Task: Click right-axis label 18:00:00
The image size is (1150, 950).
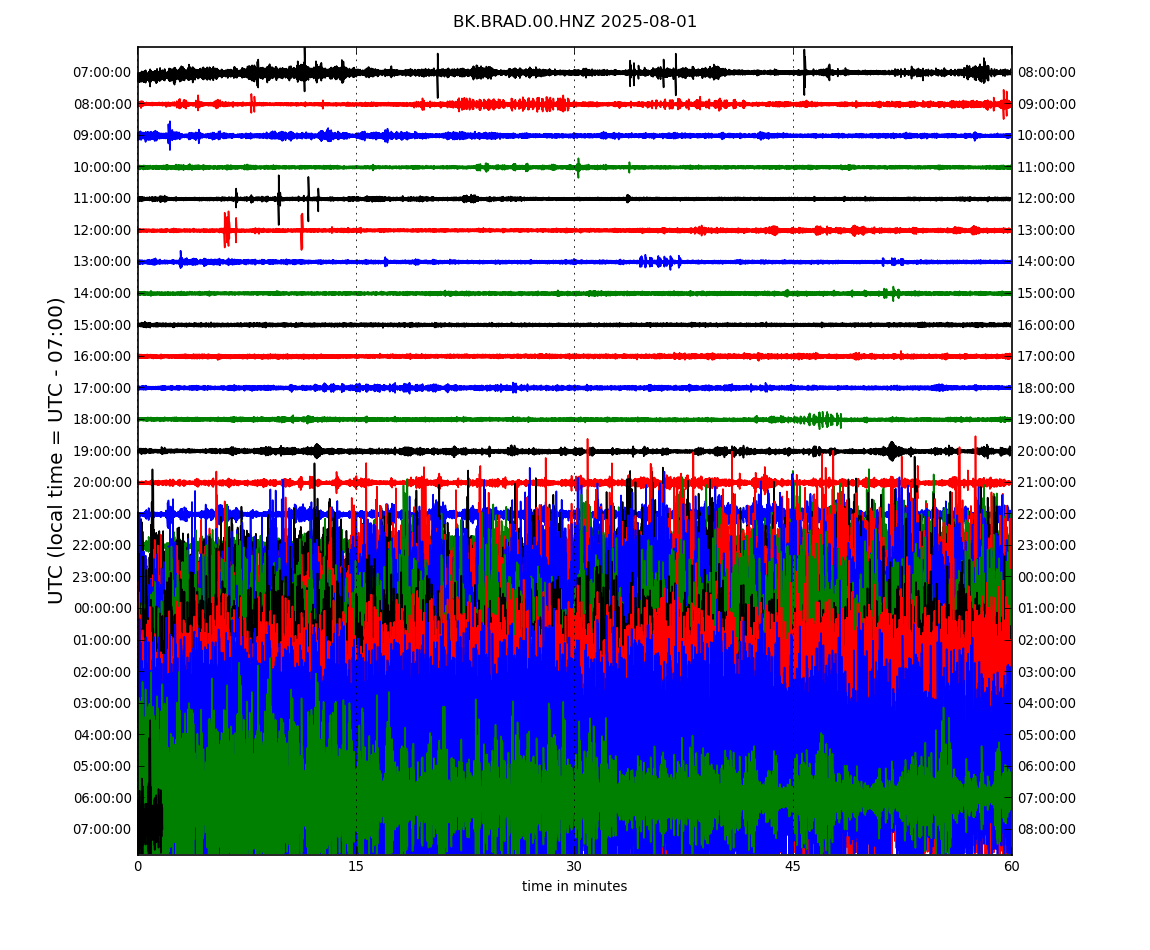Action: coord(1047,388)
